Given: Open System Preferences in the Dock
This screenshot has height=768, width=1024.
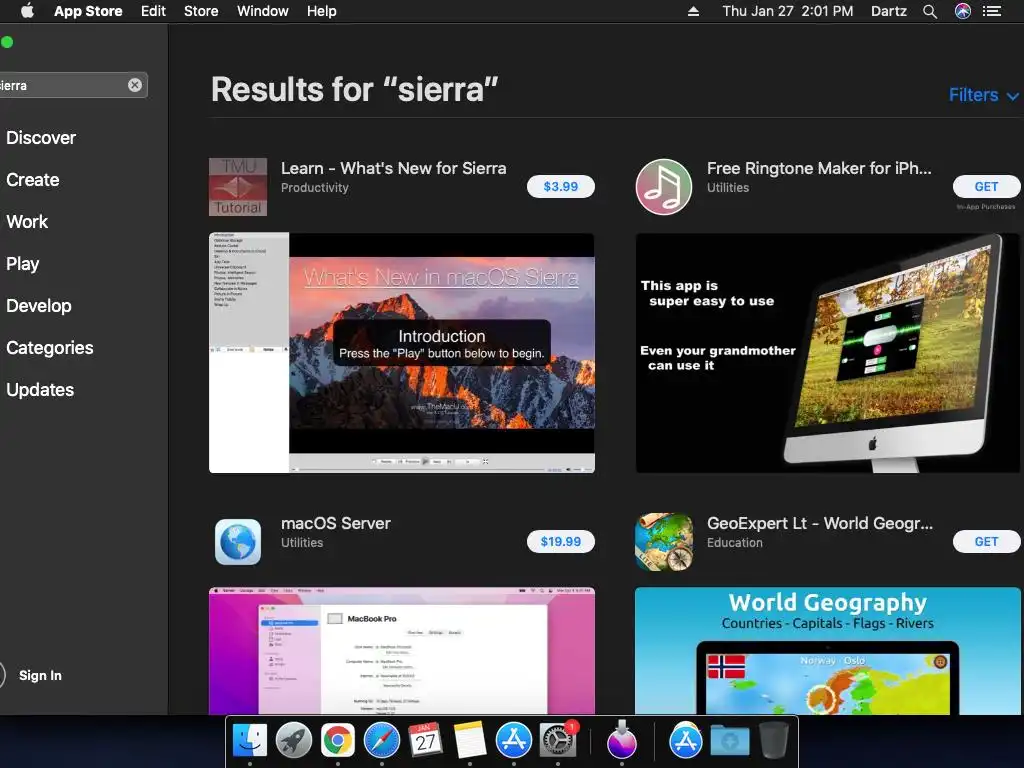Looking at the screenshot, I should 558,741.
